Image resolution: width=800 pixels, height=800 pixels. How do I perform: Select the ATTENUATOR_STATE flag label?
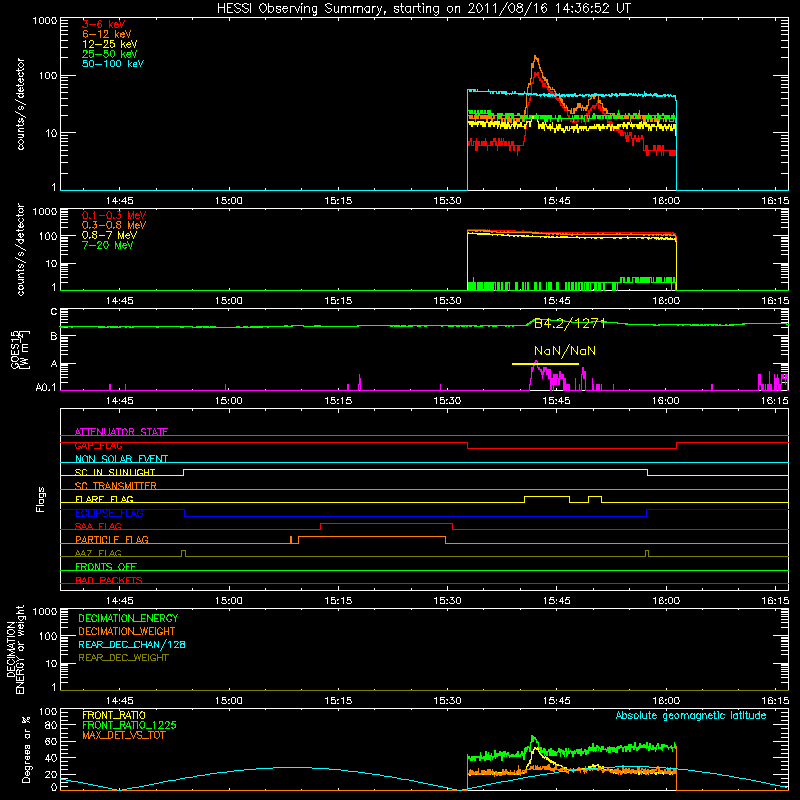[x=121, y=432]
